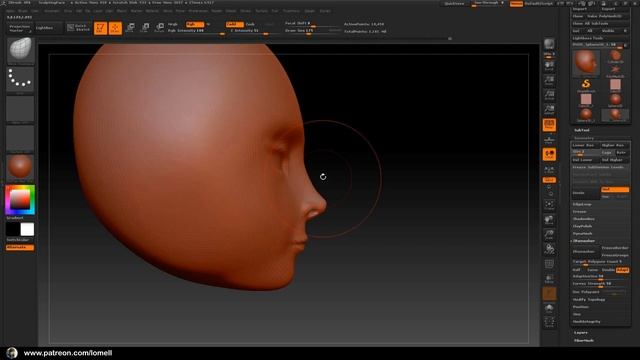Click the Del Higher button
Viewport: 640px width, 360px height.
click(x=615, y=160)
